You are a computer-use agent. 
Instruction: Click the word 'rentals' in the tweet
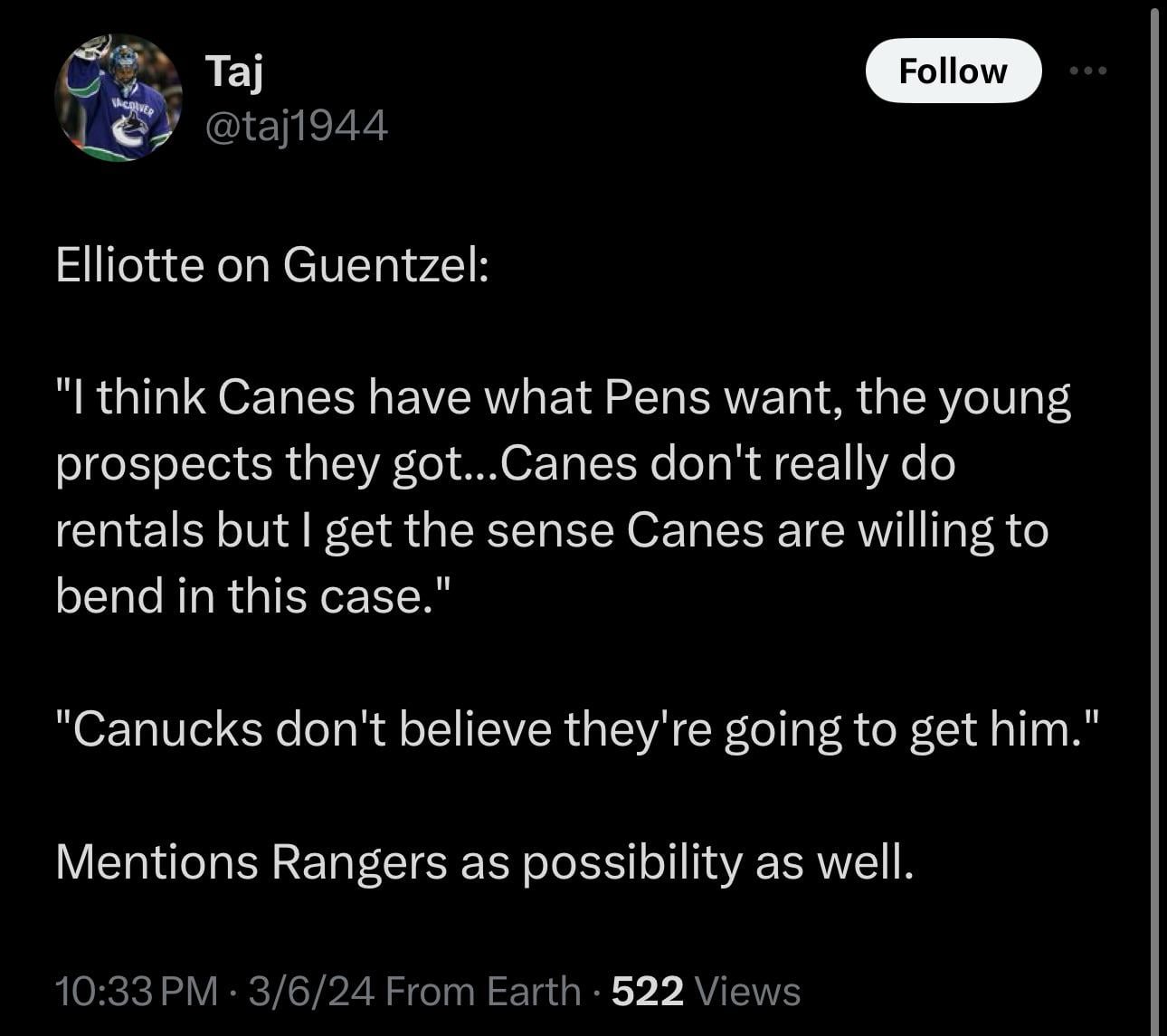(x=129, y=530)
